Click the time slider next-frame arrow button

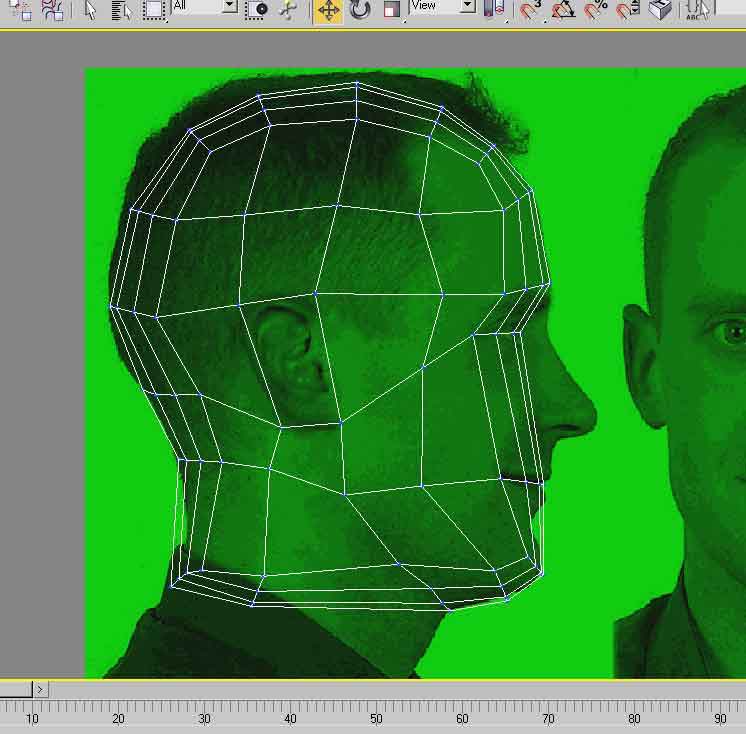click(x=40, y=689)
